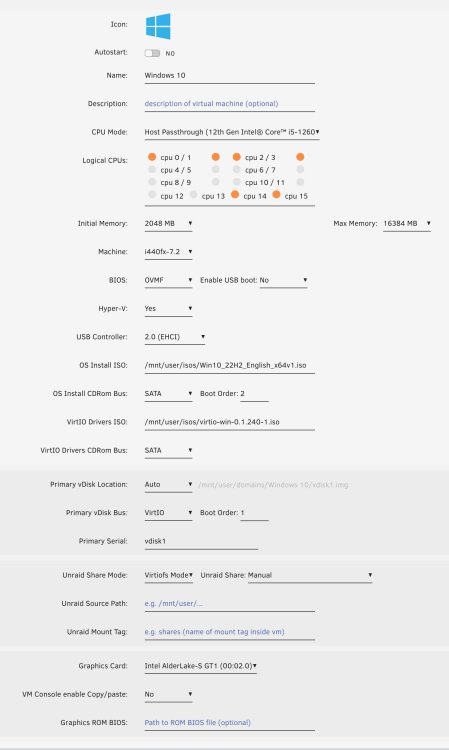Change the BIOS dropdown from OVMF
Viewport: 449px width, 750px height.
tap(168, 280)
